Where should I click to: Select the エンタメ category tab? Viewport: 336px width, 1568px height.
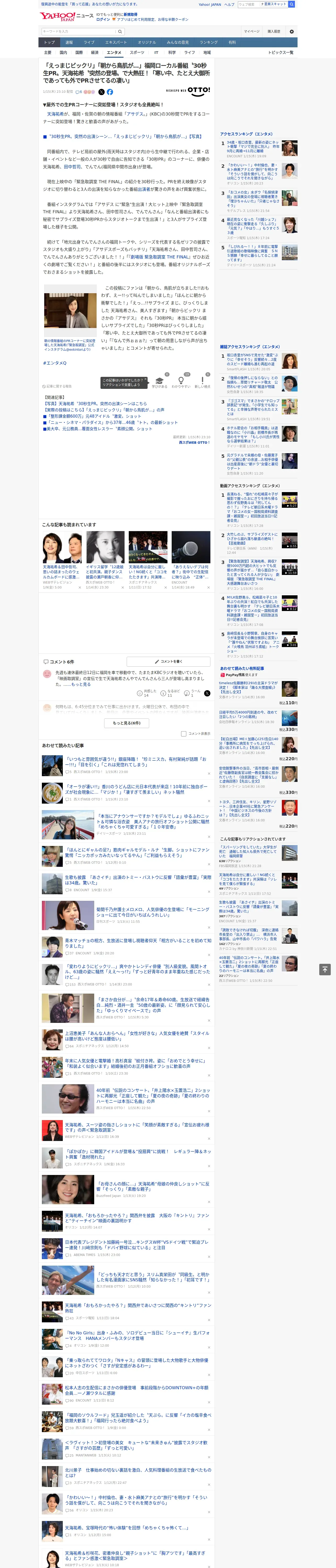114,53
